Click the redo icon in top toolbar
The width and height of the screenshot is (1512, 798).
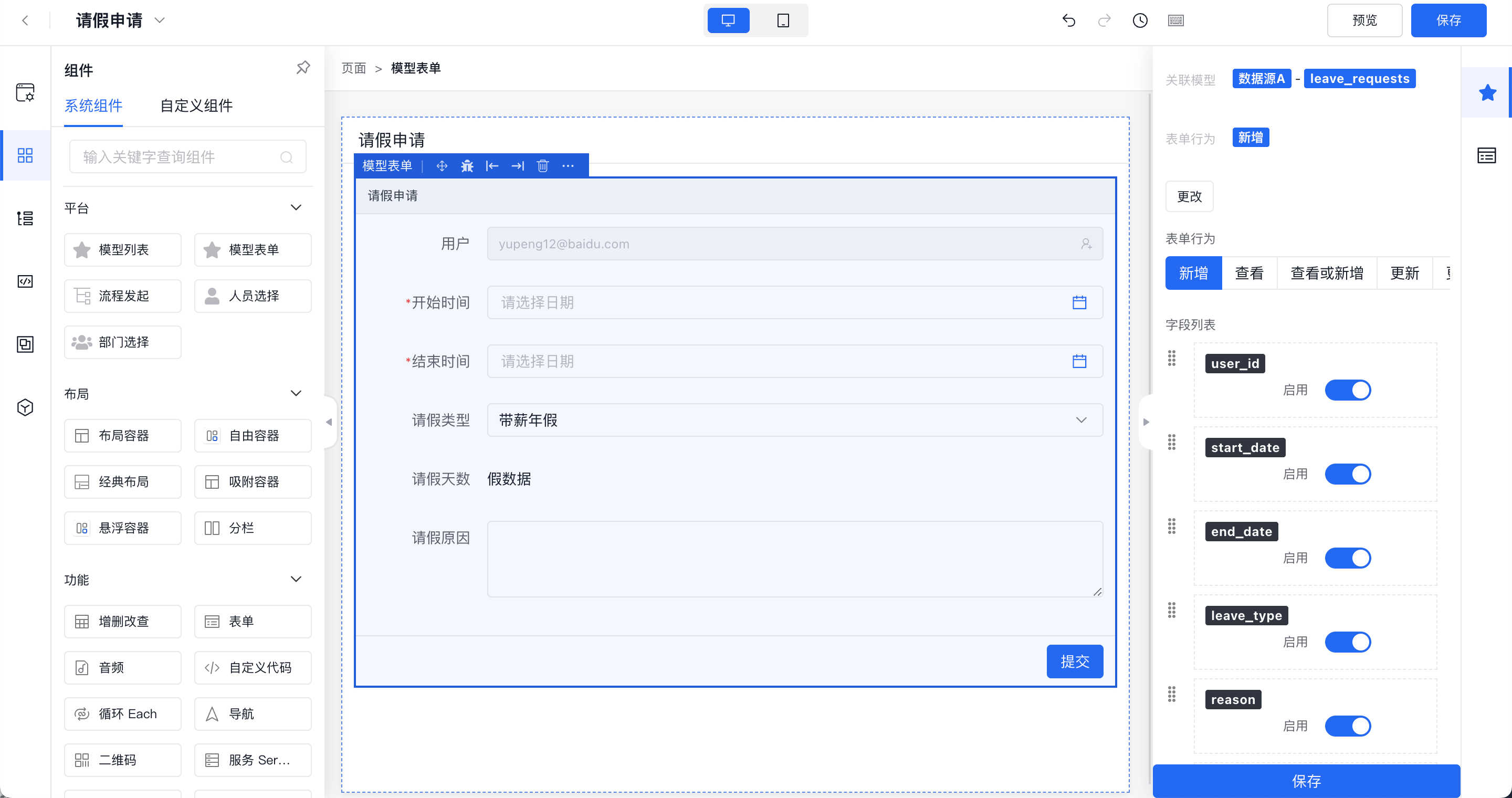1105,19
